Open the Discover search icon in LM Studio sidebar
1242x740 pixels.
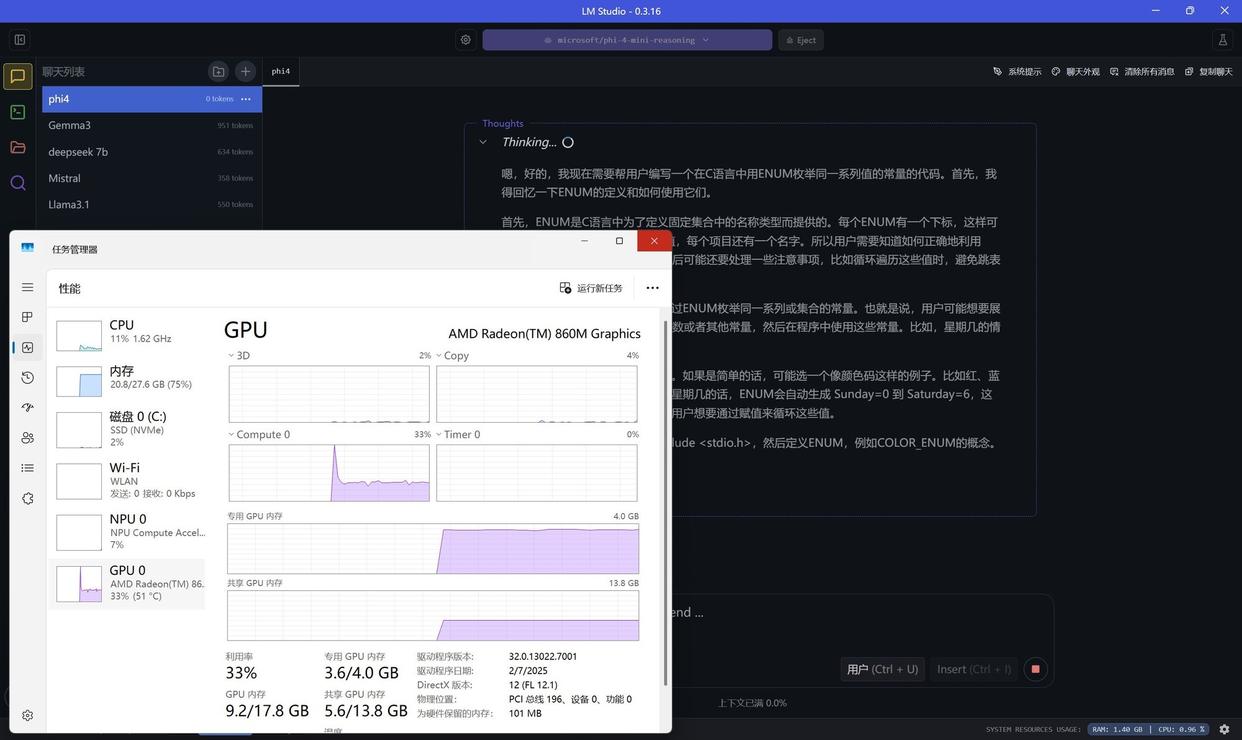pos(18,182)
